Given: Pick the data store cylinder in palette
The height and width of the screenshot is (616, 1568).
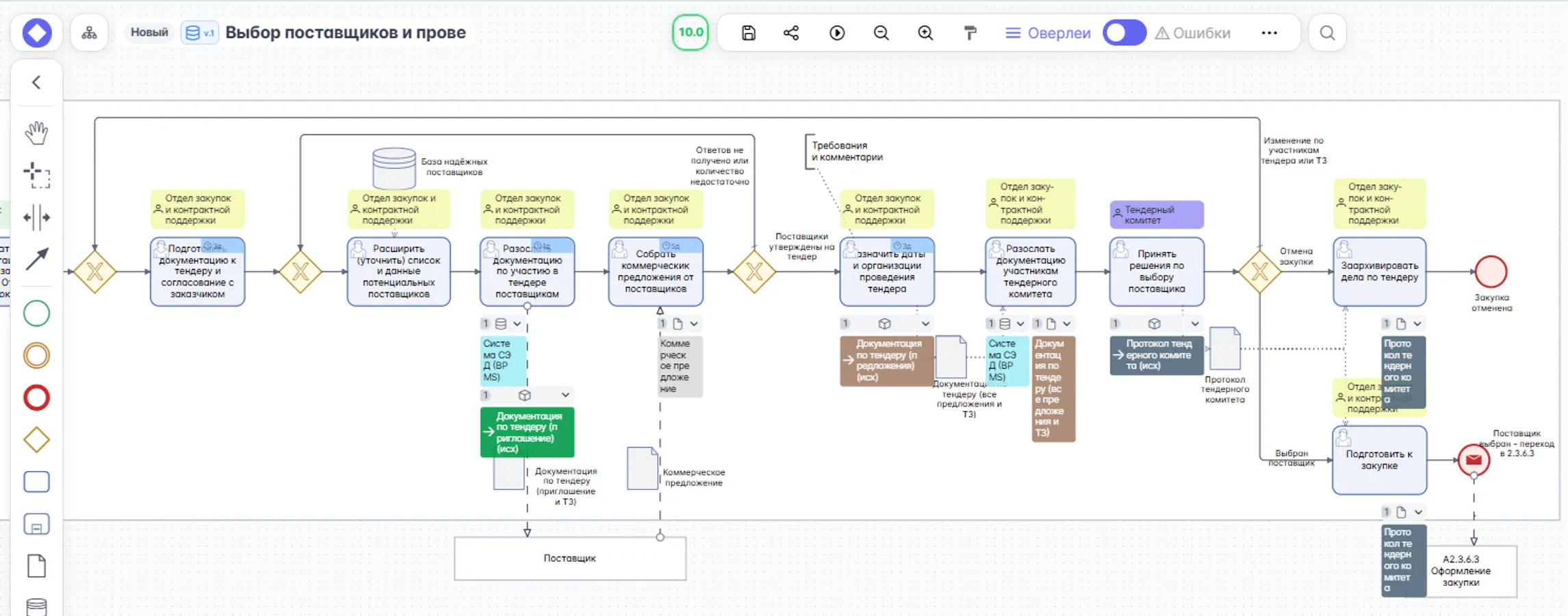Looking at the screenshot, I should 37,606.
